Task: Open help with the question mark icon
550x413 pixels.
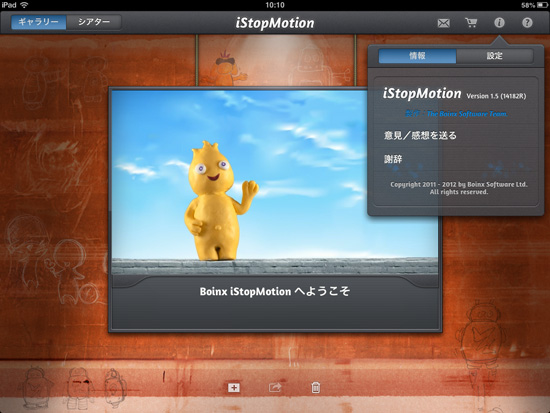Action: 527,23
